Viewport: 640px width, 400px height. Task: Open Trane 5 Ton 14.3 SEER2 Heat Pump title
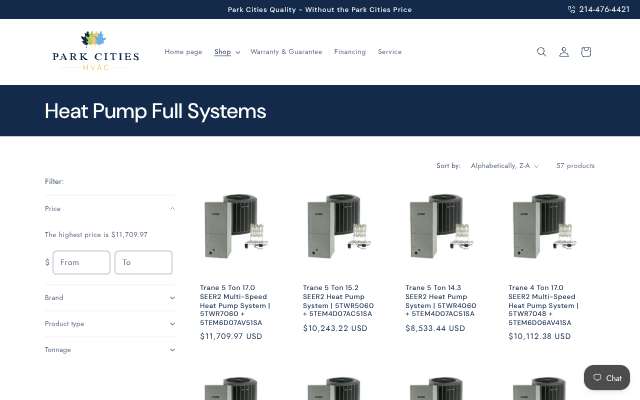(x=441, y=301)
